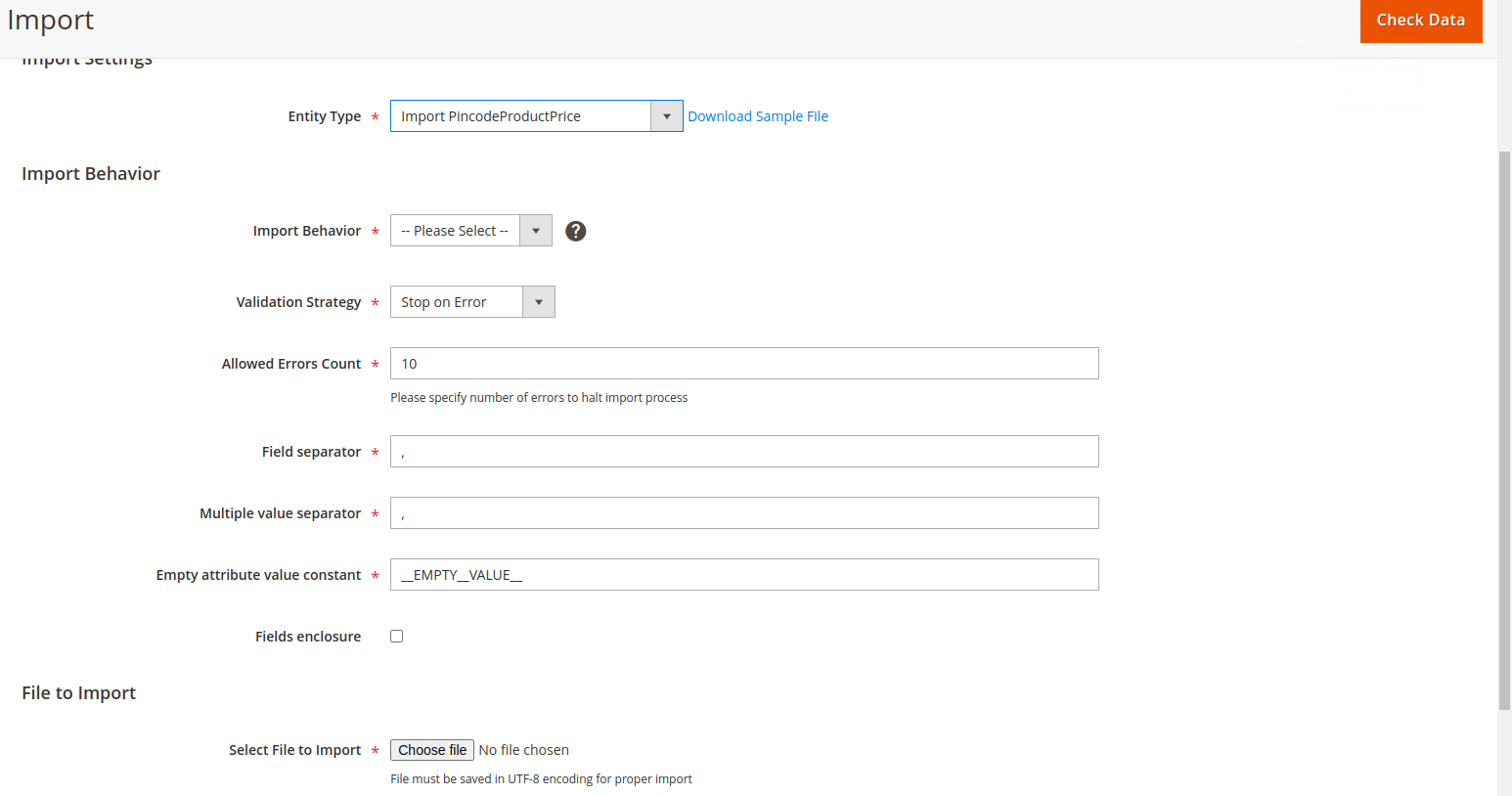This screenshot has height=796, width=1512.
Task: Enable the Fields enclosure checkbox
Action: pyautogui.click(x=396, y=636)
